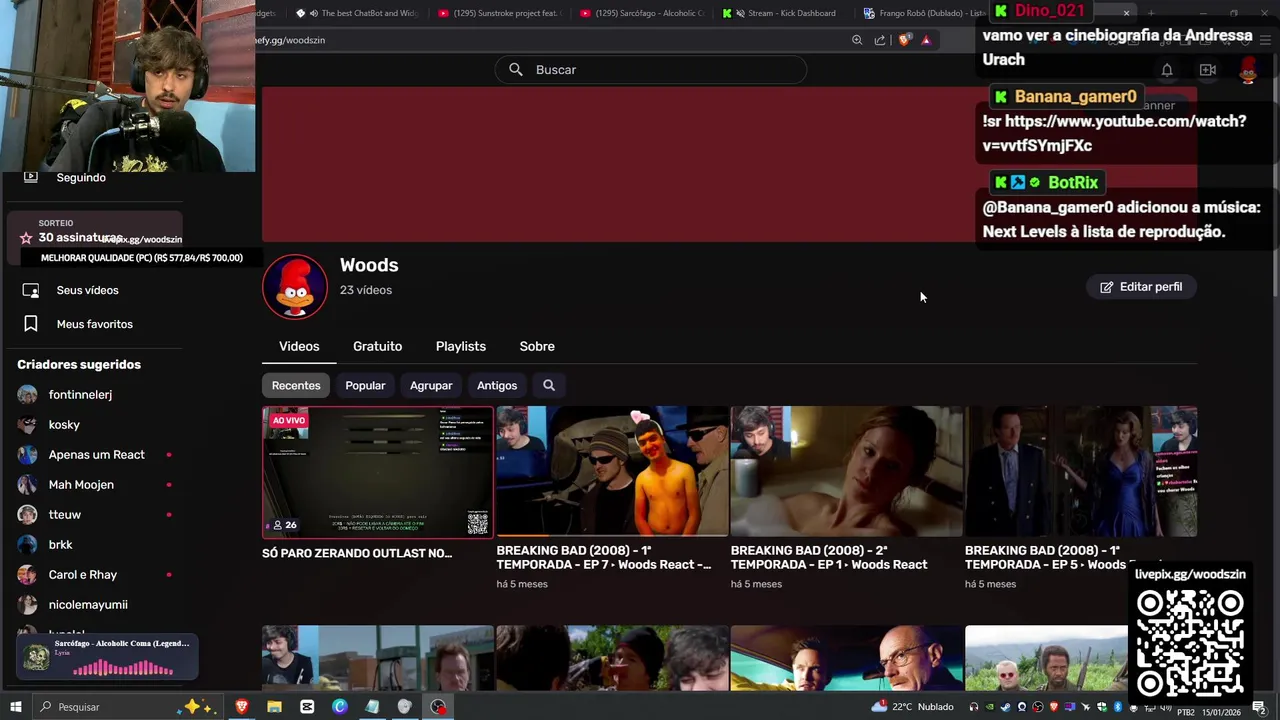Open the Meus favoritos sidebar link
1280x720 pixels.
click(x=95, y=324)
